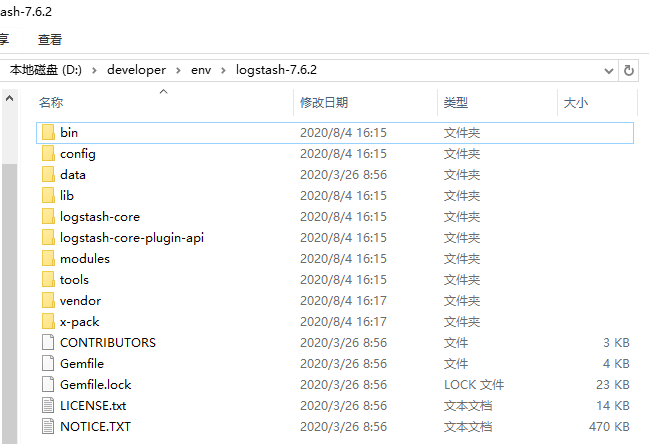This screenshot has height=444, width=649.
Task: Click the navigation pane scroll-up arrow
Action: [x=9, y=98]
